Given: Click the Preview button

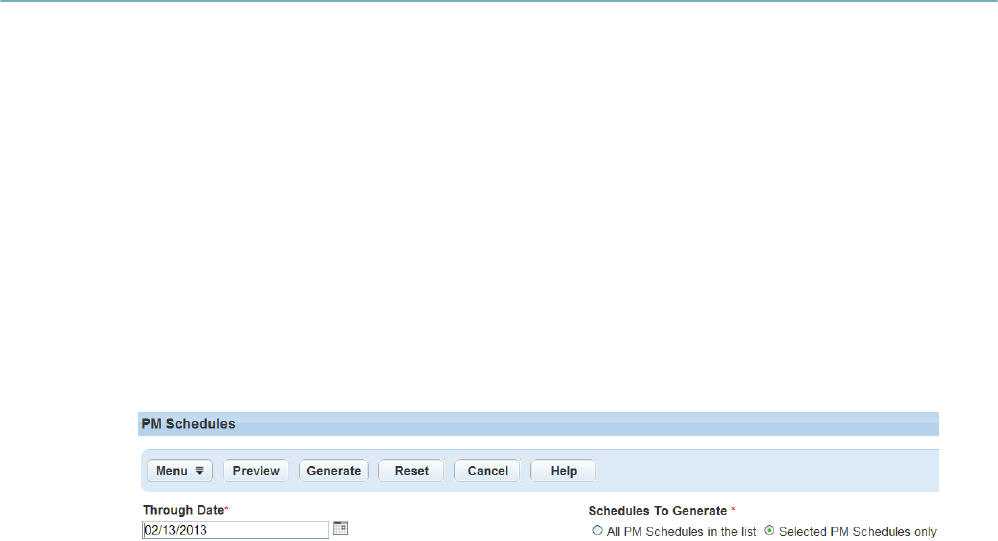Looking at the screenshot, I should [256, 471].
